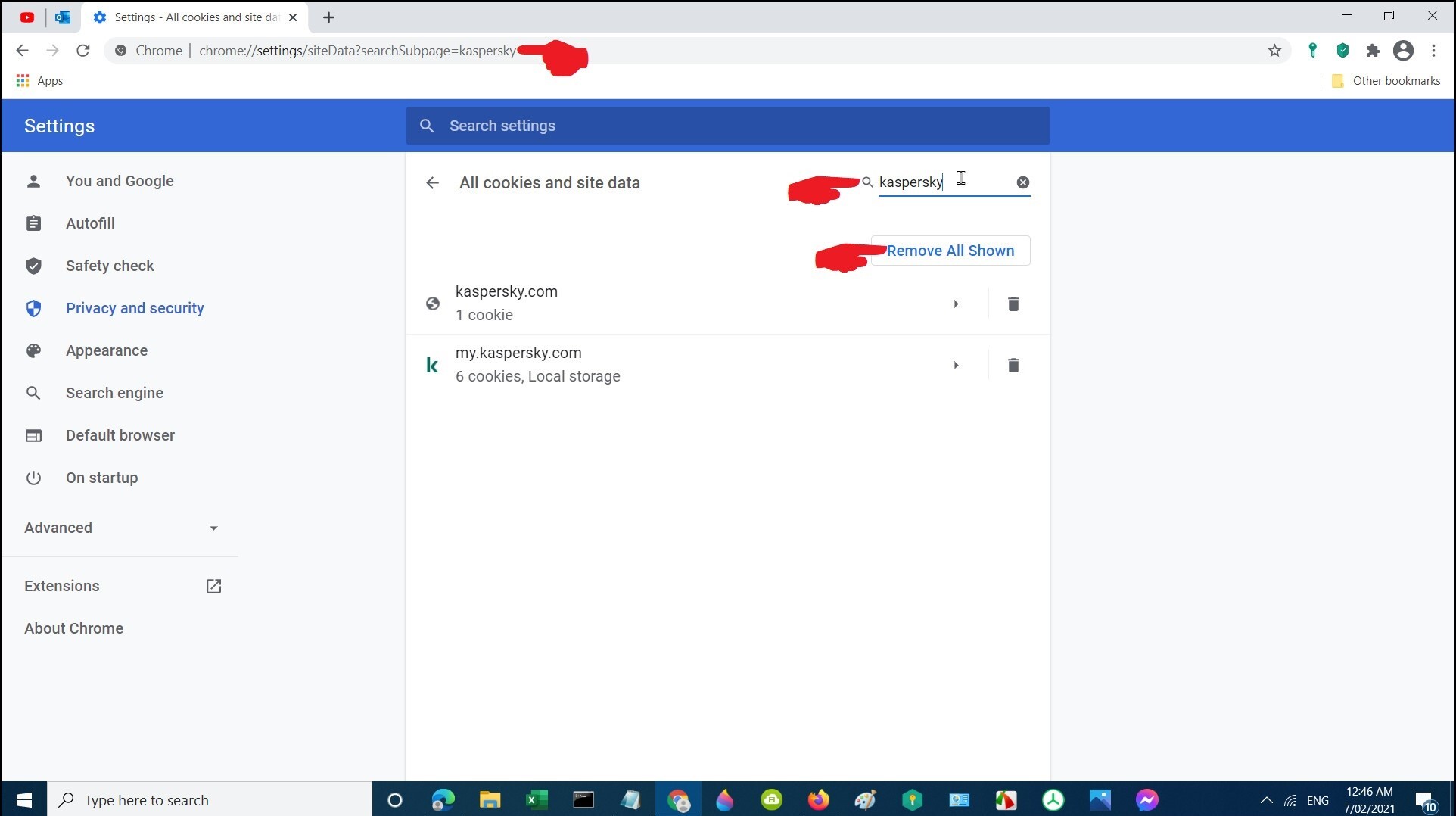Switch to the pinned Outlook tab
Viewport: 1456px width, 816px height.
coord(63,17)
